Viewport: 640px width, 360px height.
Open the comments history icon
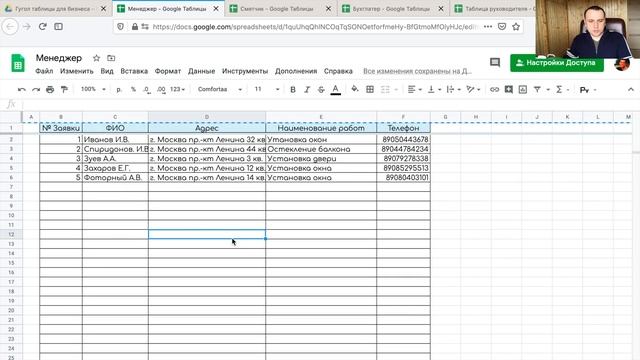pos(495,62)
